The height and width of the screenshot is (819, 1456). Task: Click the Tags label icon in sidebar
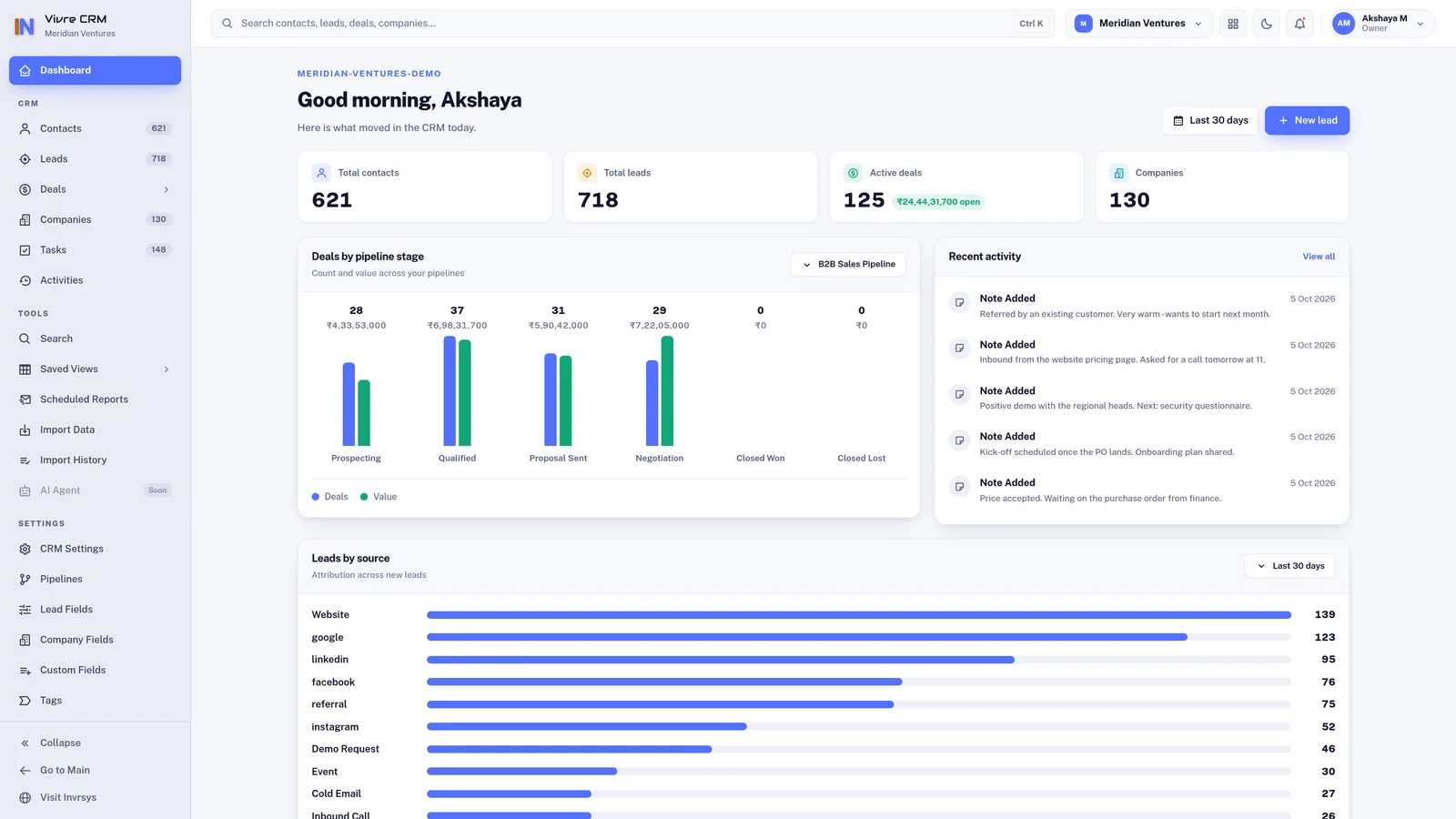[x=25, y=701]
